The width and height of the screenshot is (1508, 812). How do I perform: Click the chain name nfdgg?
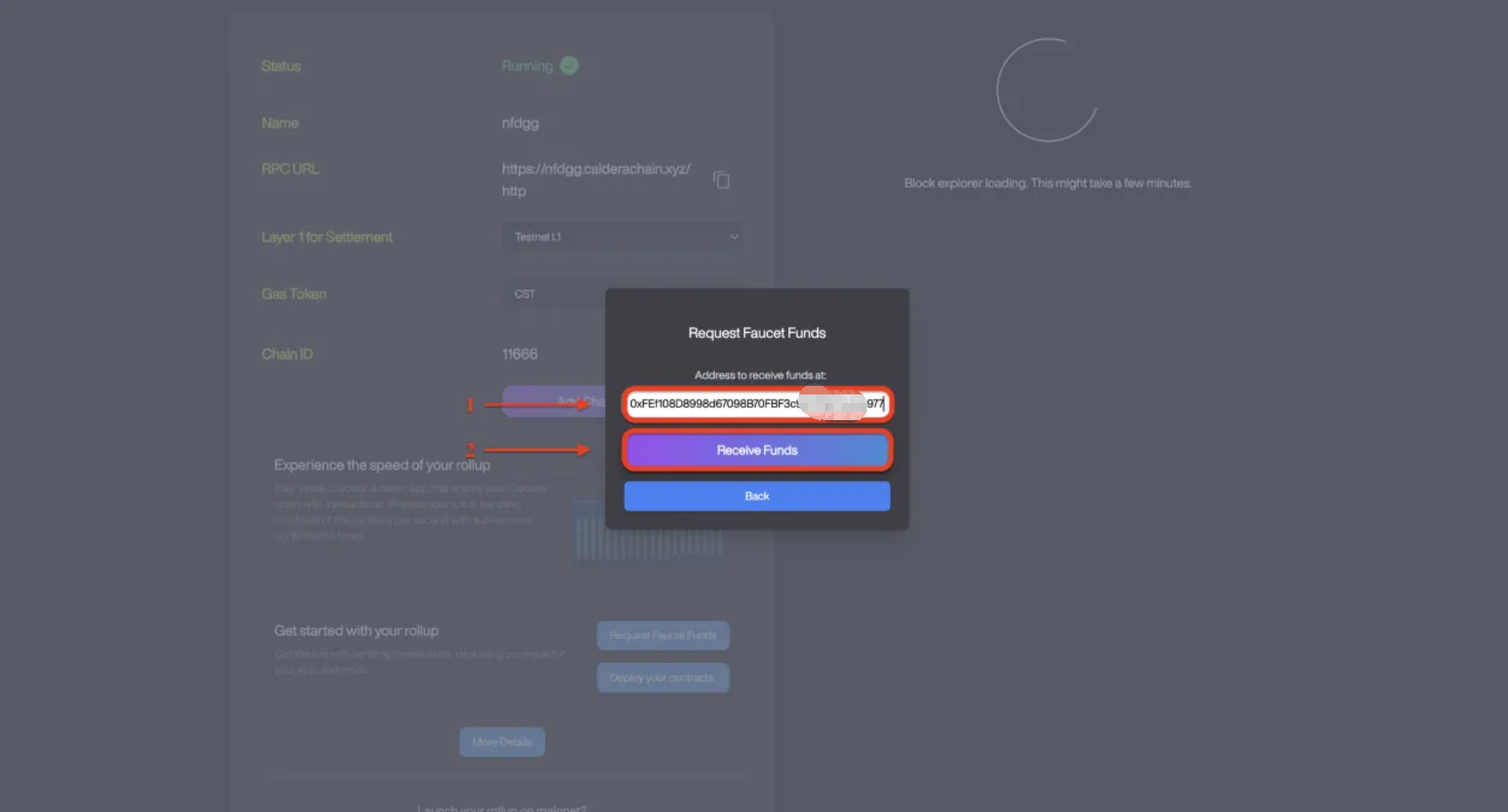point(520,123)
